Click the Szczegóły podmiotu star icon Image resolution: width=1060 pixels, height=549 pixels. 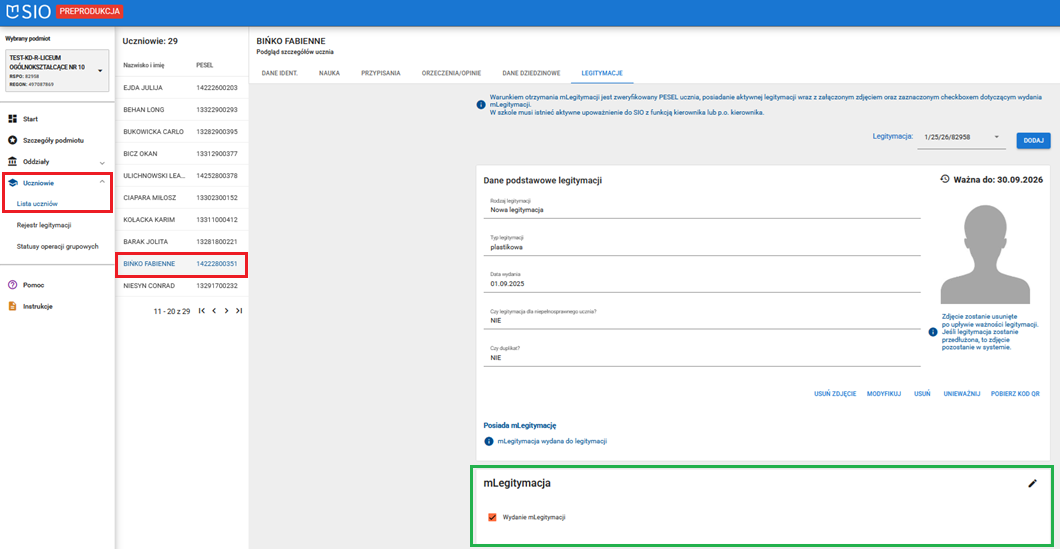click(13, 140)
